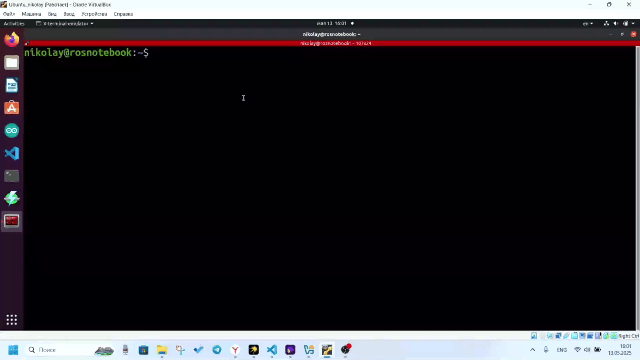640x360 pixels.
Task: Open the blue checkmark app on taskbar
Action: point(198,350)
